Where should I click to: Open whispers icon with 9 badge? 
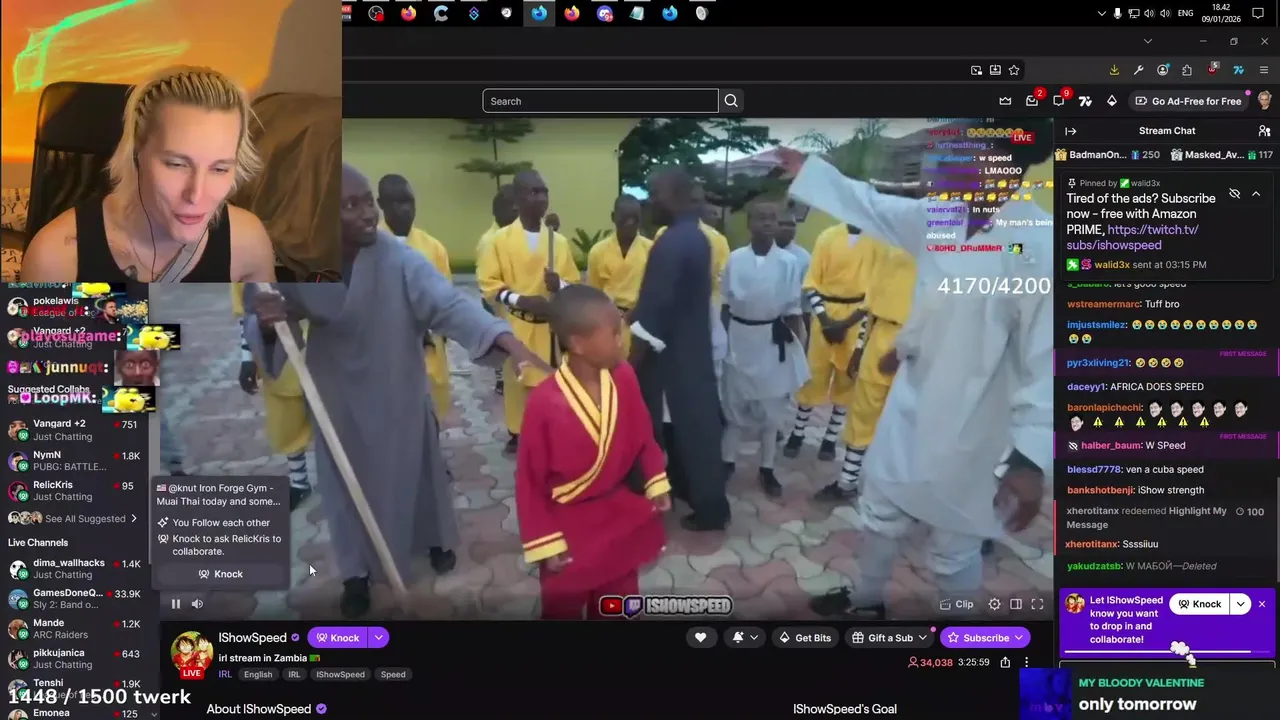[x=1059, y=101]
